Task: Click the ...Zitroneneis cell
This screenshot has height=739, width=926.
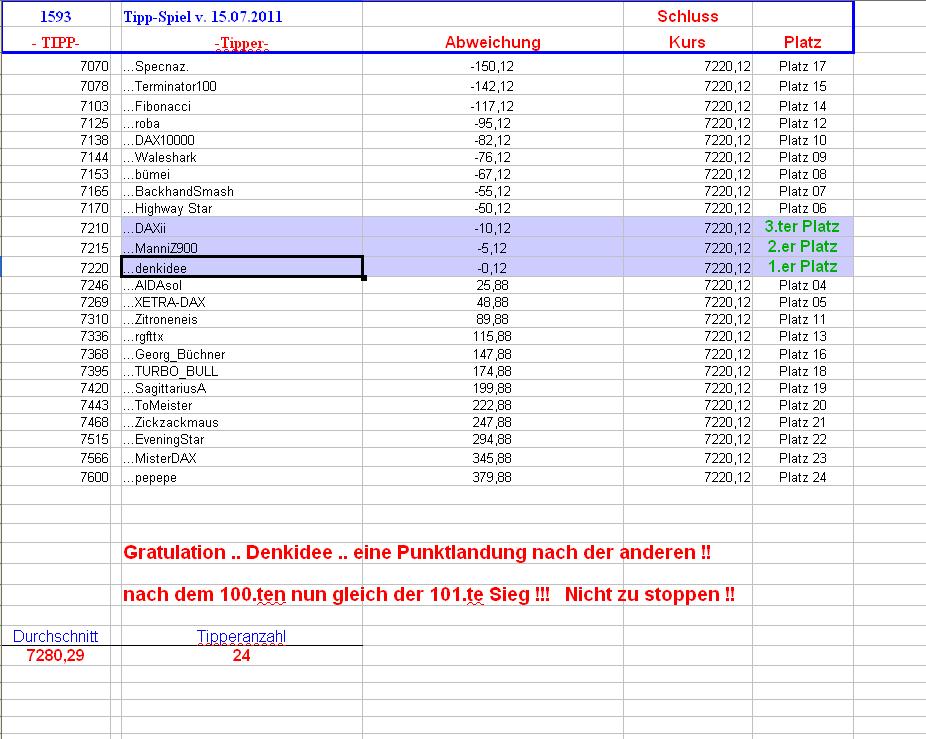Action: (x=242, y=320)
